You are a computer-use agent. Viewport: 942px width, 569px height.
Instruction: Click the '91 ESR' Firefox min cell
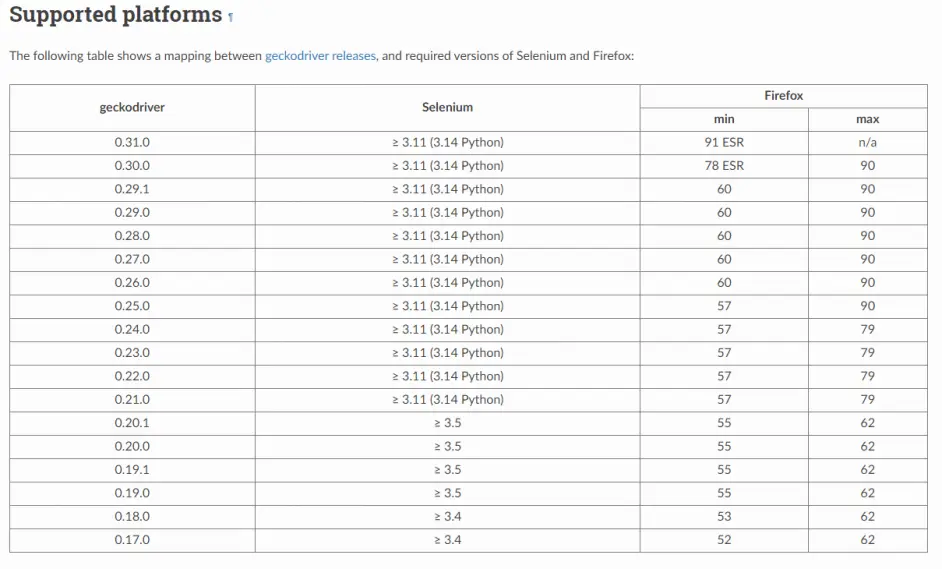[724, 143]
